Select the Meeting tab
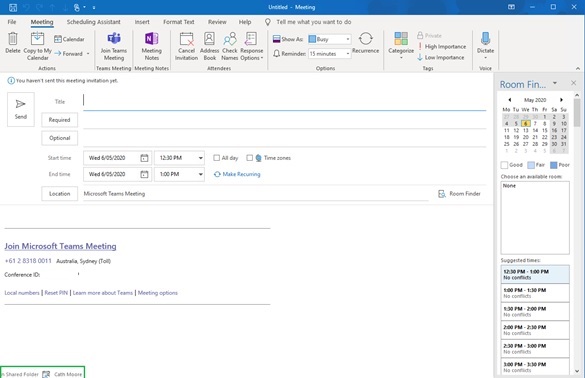 coord(42,22)
